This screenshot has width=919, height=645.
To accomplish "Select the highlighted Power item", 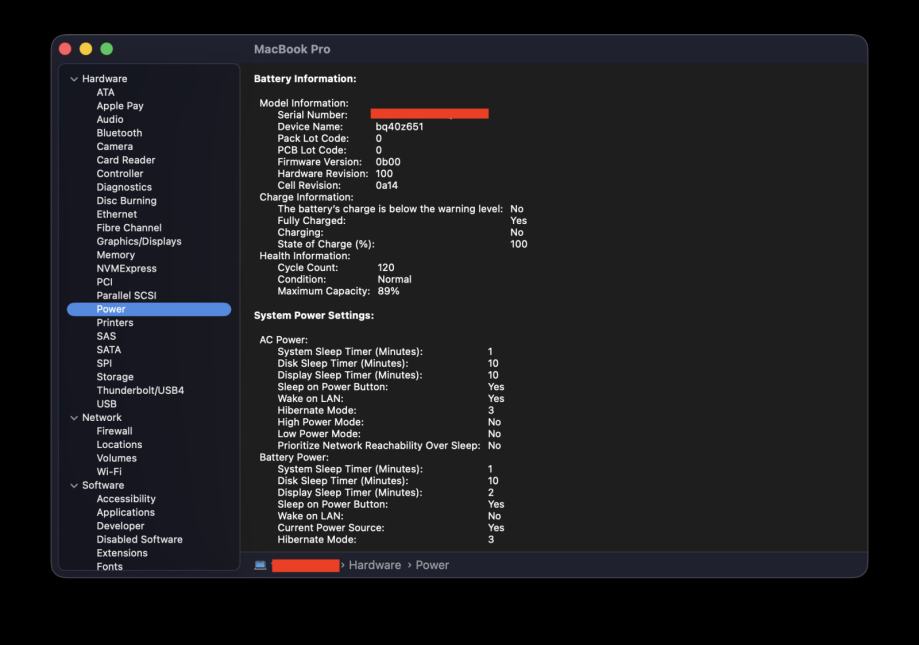I will point(111,309).
